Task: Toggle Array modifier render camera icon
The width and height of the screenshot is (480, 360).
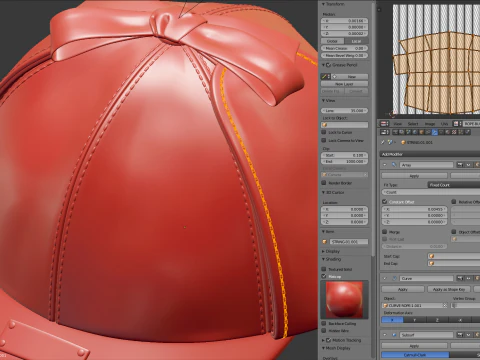Action: (460, 165)
